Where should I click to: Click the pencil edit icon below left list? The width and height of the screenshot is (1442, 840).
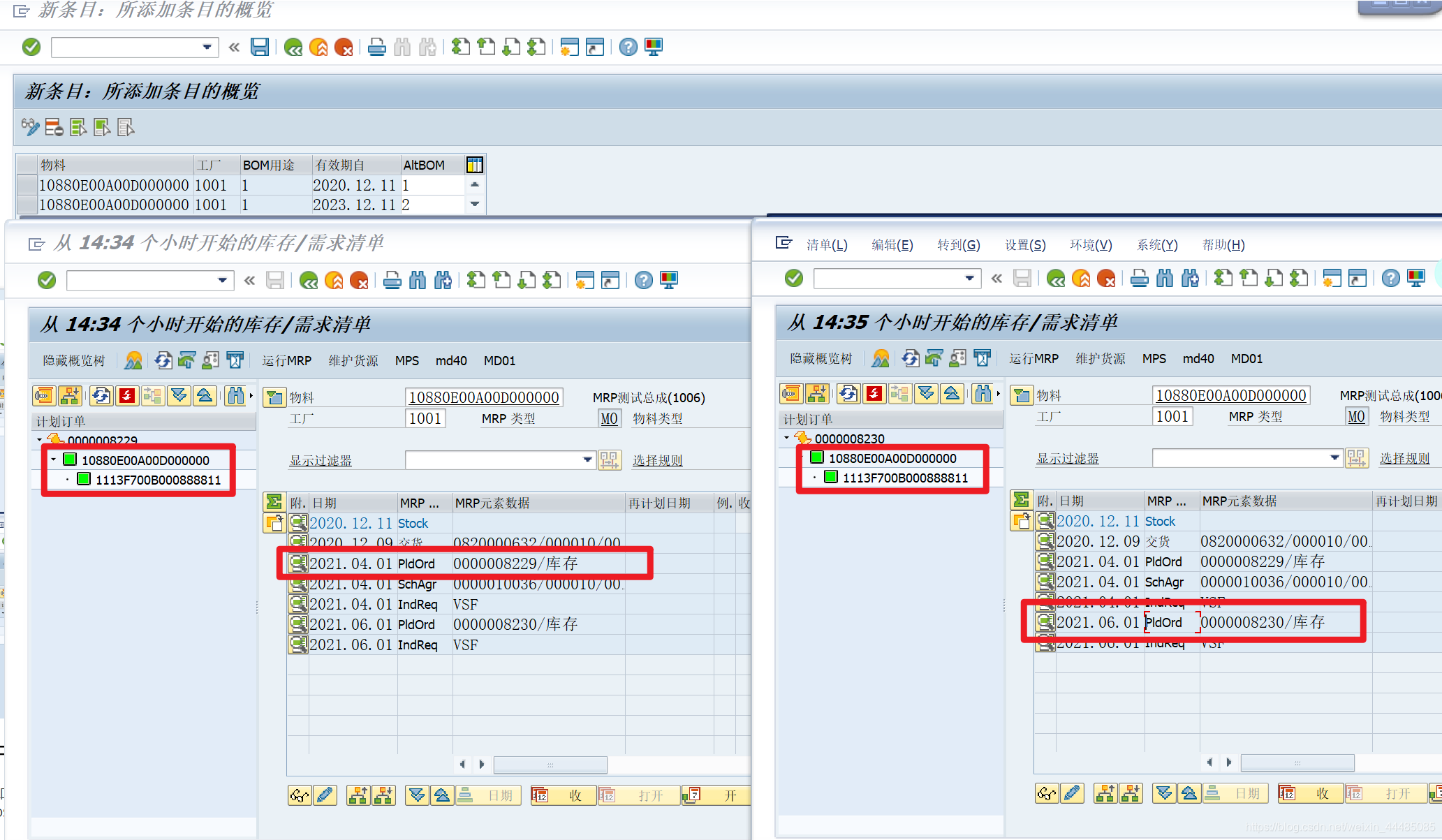(325, 795)
